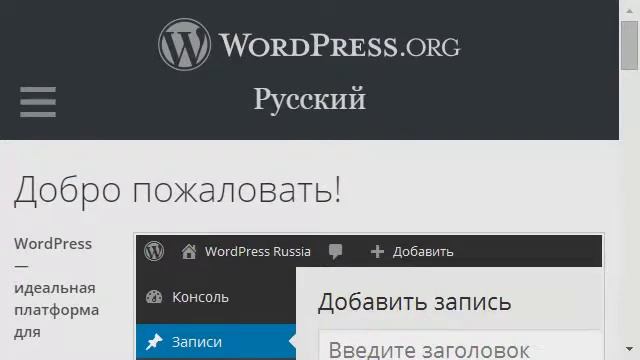Click the Добавить запись heading
Screen dimensions: 640x360
pyautogui.click(x=414, y=302)
